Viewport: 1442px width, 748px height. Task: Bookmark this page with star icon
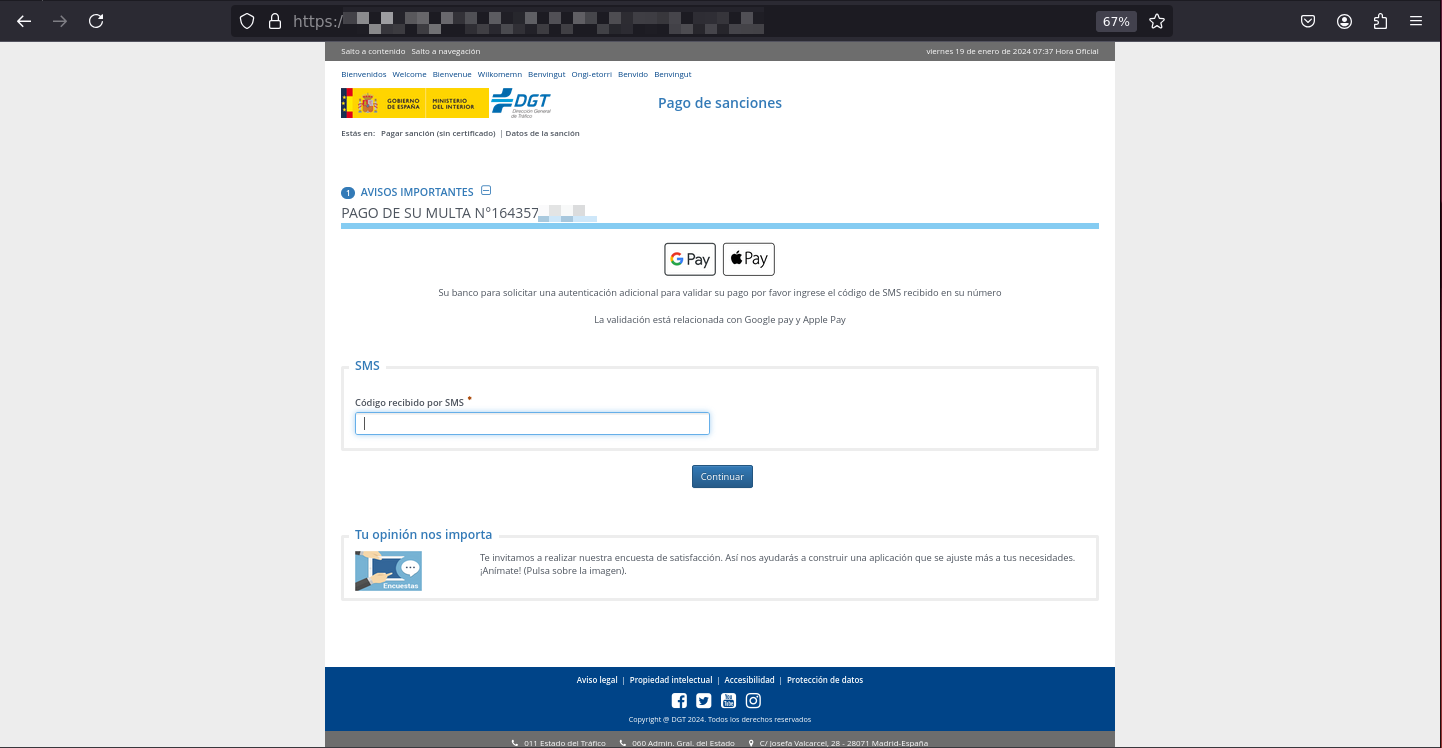pos(1157,21)
